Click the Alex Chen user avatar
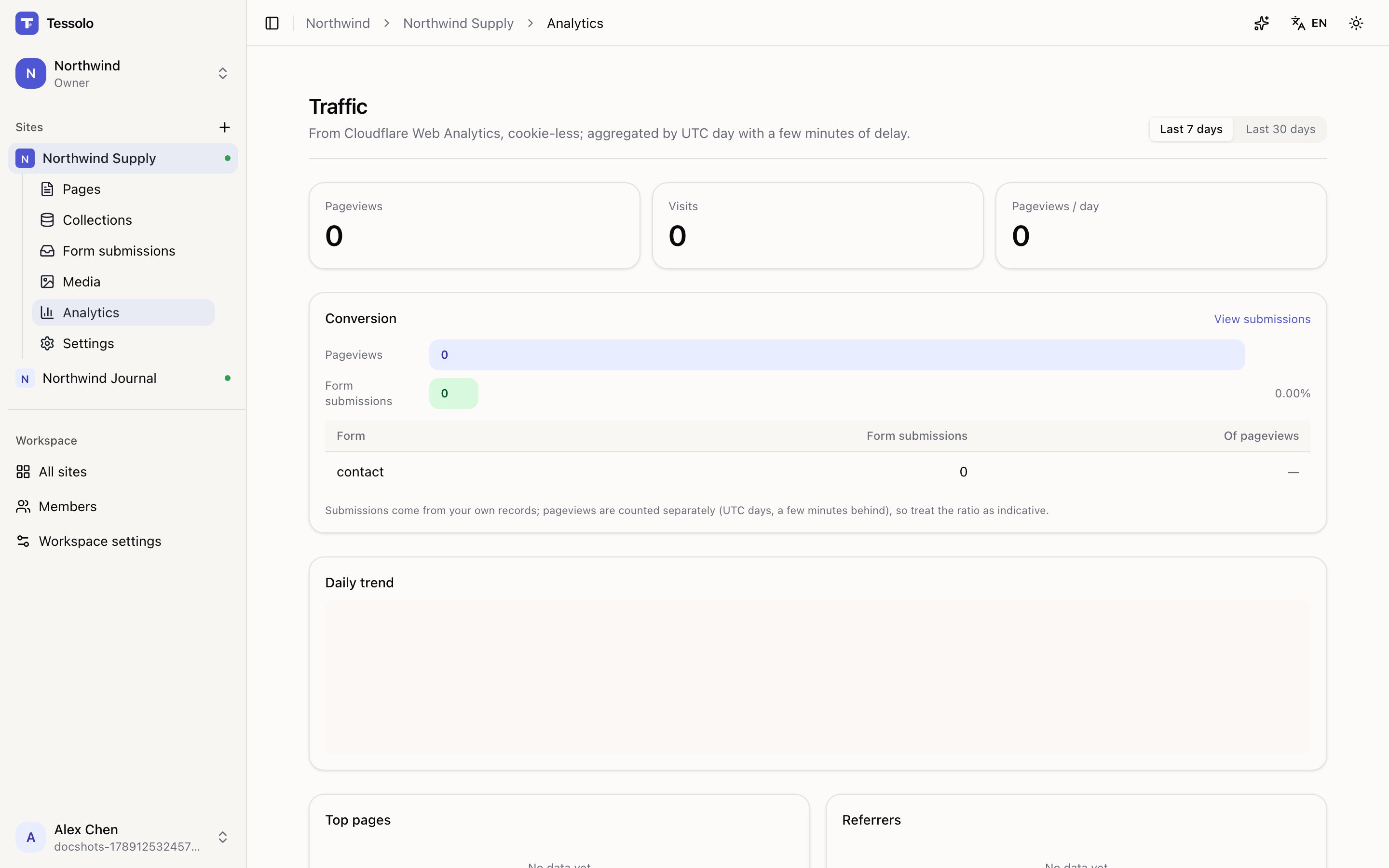The width and height of the screenshot is (1389, 868). (x=30, y=837)
